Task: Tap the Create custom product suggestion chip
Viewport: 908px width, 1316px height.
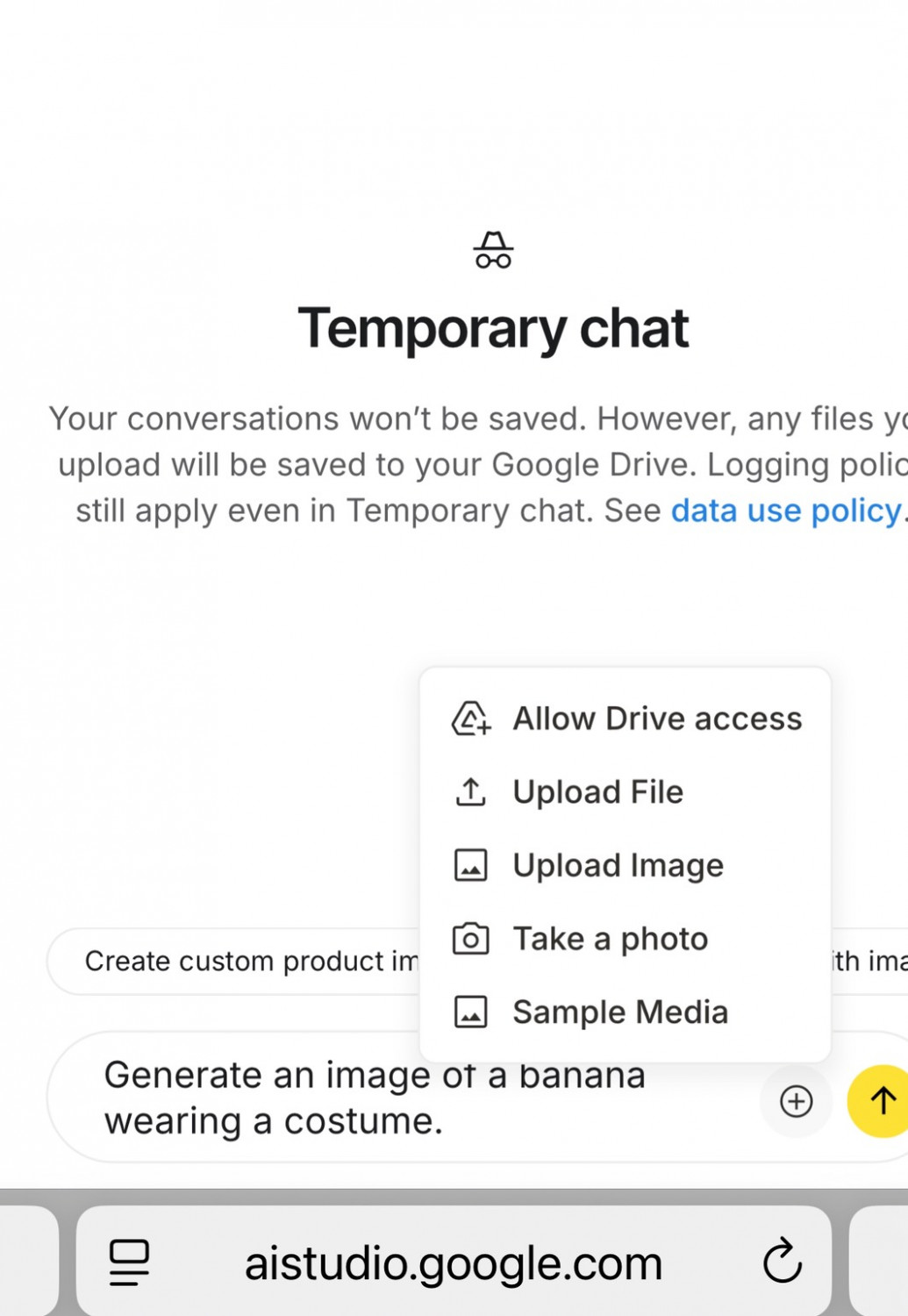Action: pyautogui.click(x=246, y=962)
